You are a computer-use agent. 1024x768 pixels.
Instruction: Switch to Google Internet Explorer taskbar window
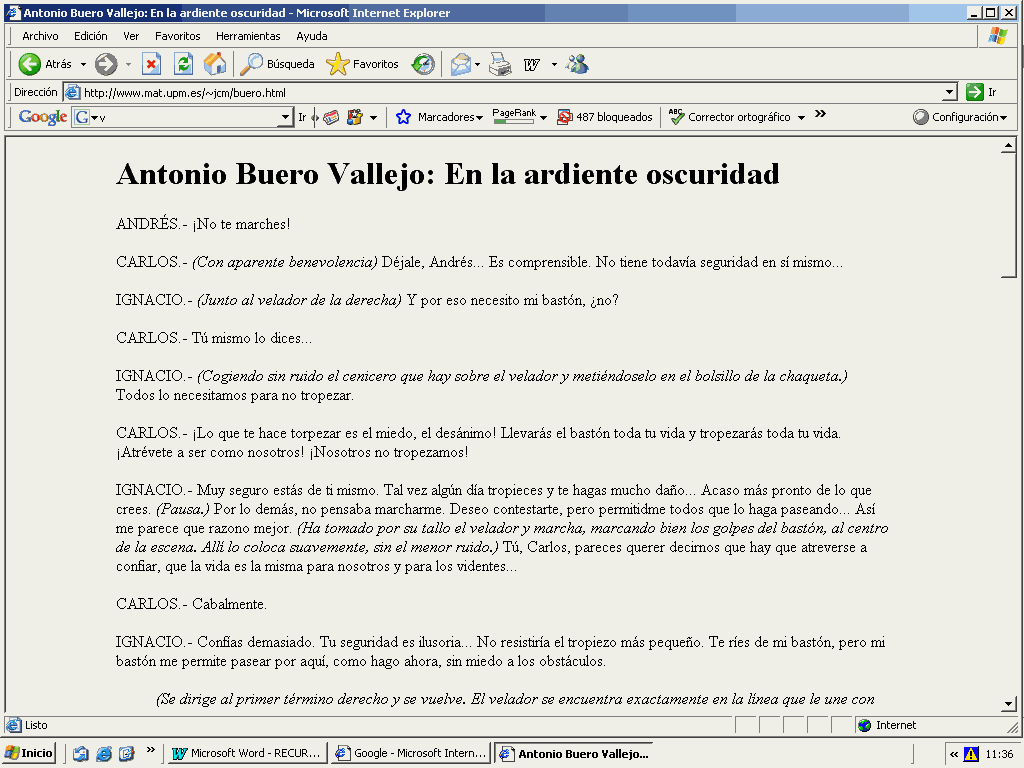410,753
